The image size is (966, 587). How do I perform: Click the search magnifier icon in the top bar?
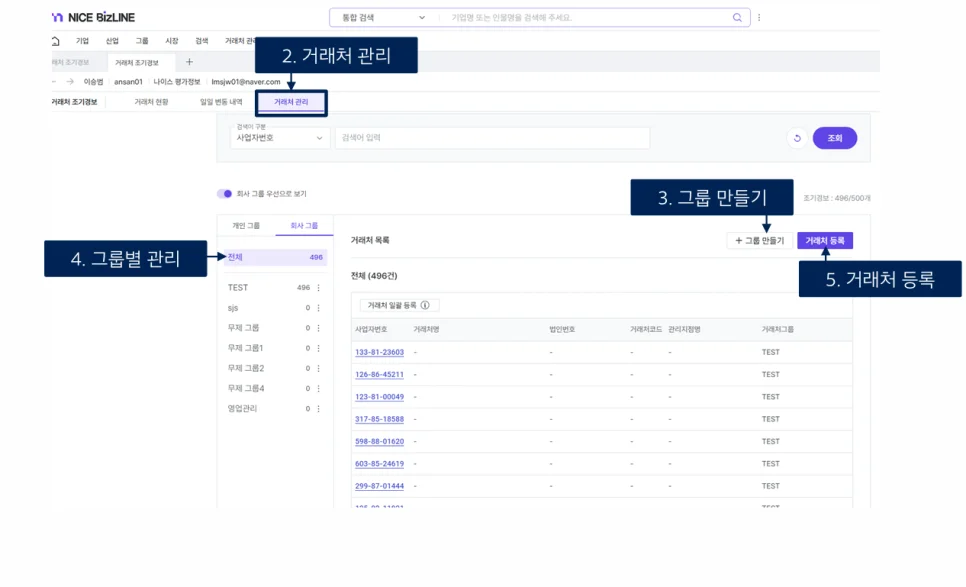[738, 18]
